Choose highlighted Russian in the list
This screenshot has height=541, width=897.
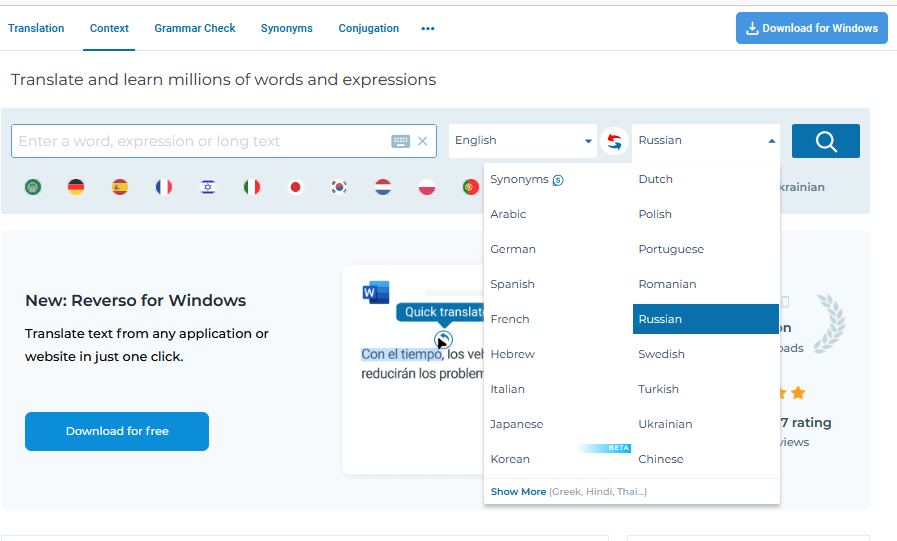706,319
